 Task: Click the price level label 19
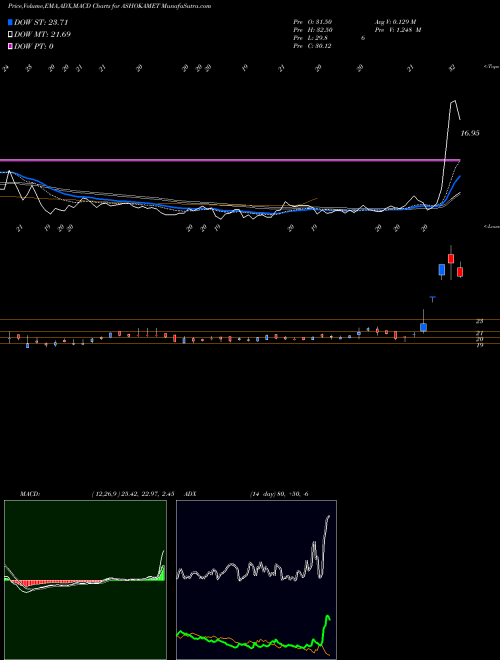click(479, 345)
